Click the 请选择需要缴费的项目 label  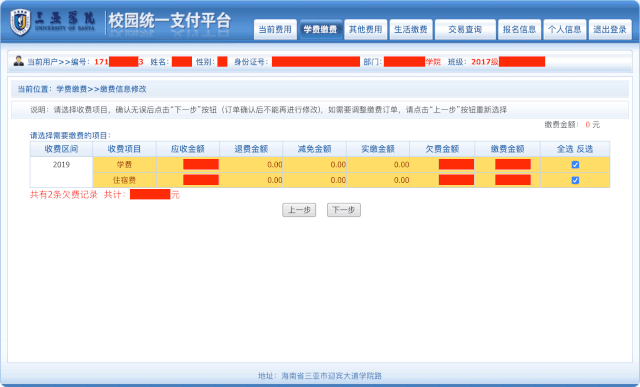click(x=70, y=136)
